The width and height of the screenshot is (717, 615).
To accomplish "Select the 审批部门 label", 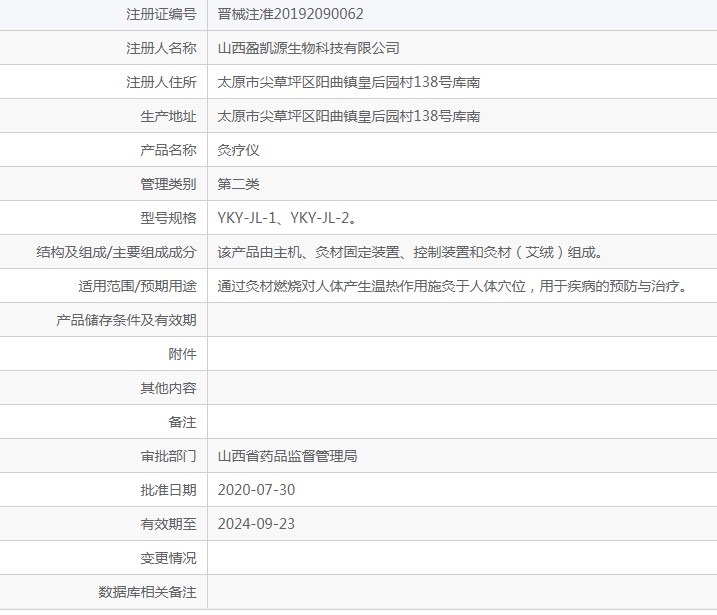I will point(168,456).
